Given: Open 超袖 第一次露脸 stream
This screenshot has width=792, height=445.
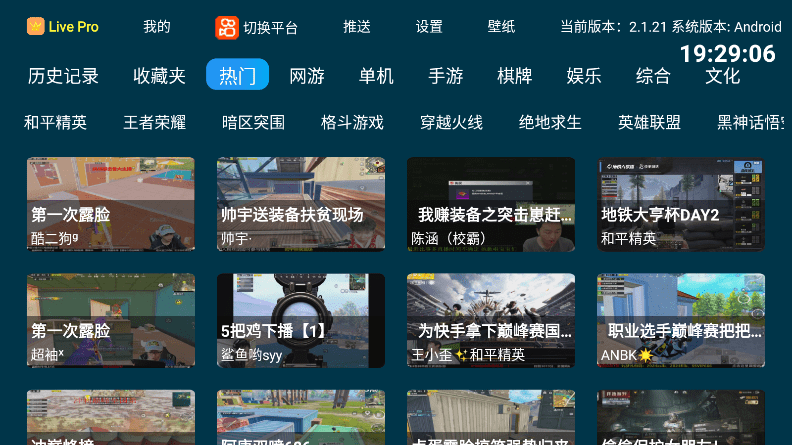Looking at the screenshot, I should (111, 320).
